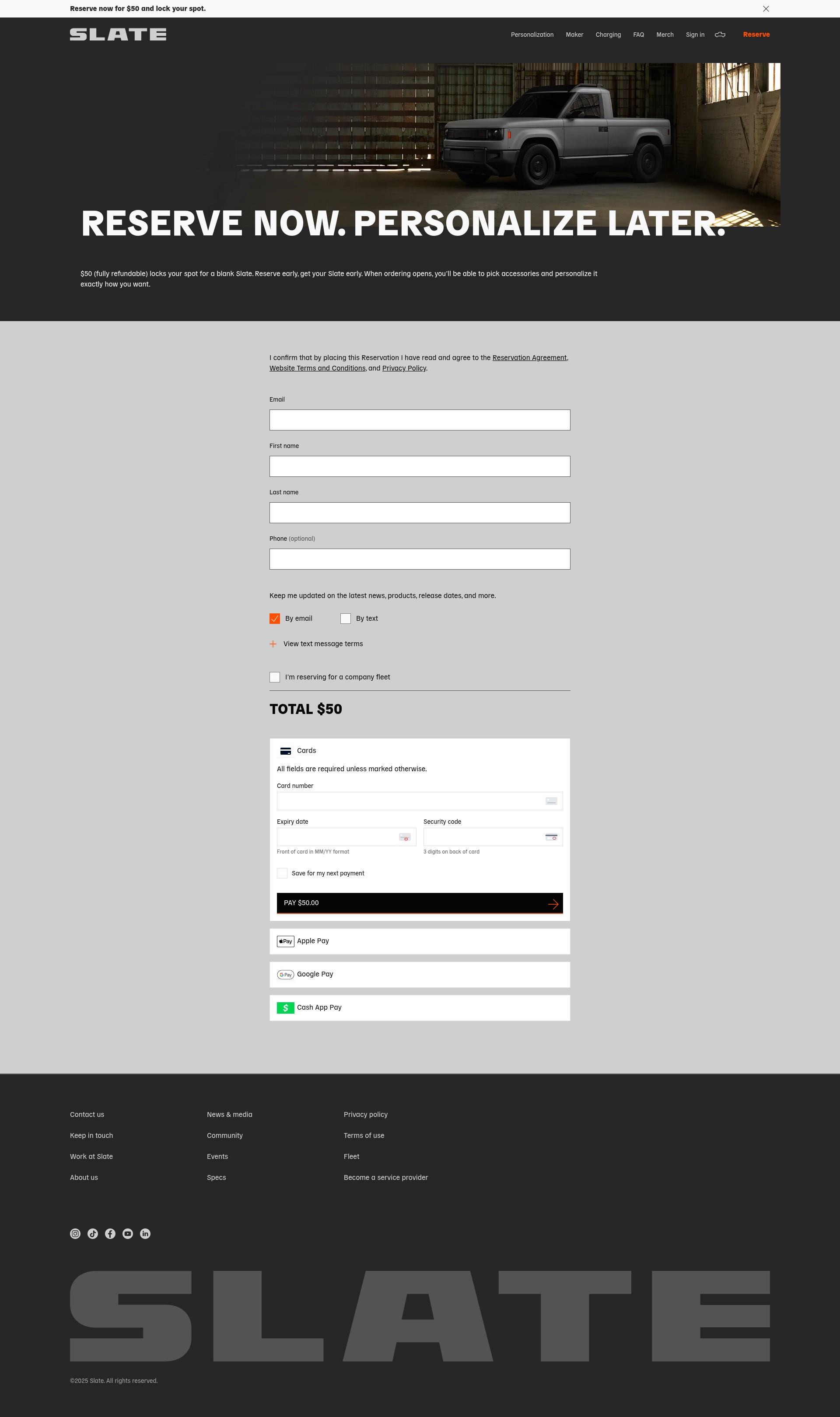This screenshot has width=840, height=1417.
Task: Open Work at Slate footer link
Action: click(x=92, y=1157)
